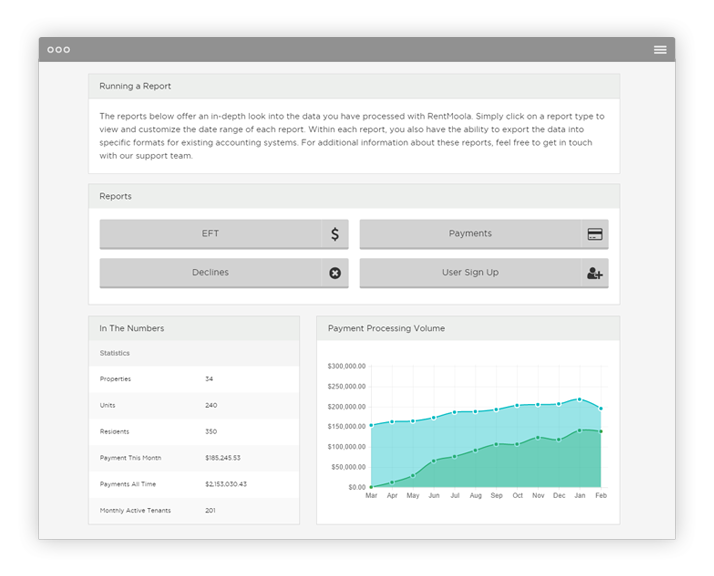The width and height of the screenshot is (714, 576).
Task: Select the In The Numbers heading
Action: tap(132, 328)
